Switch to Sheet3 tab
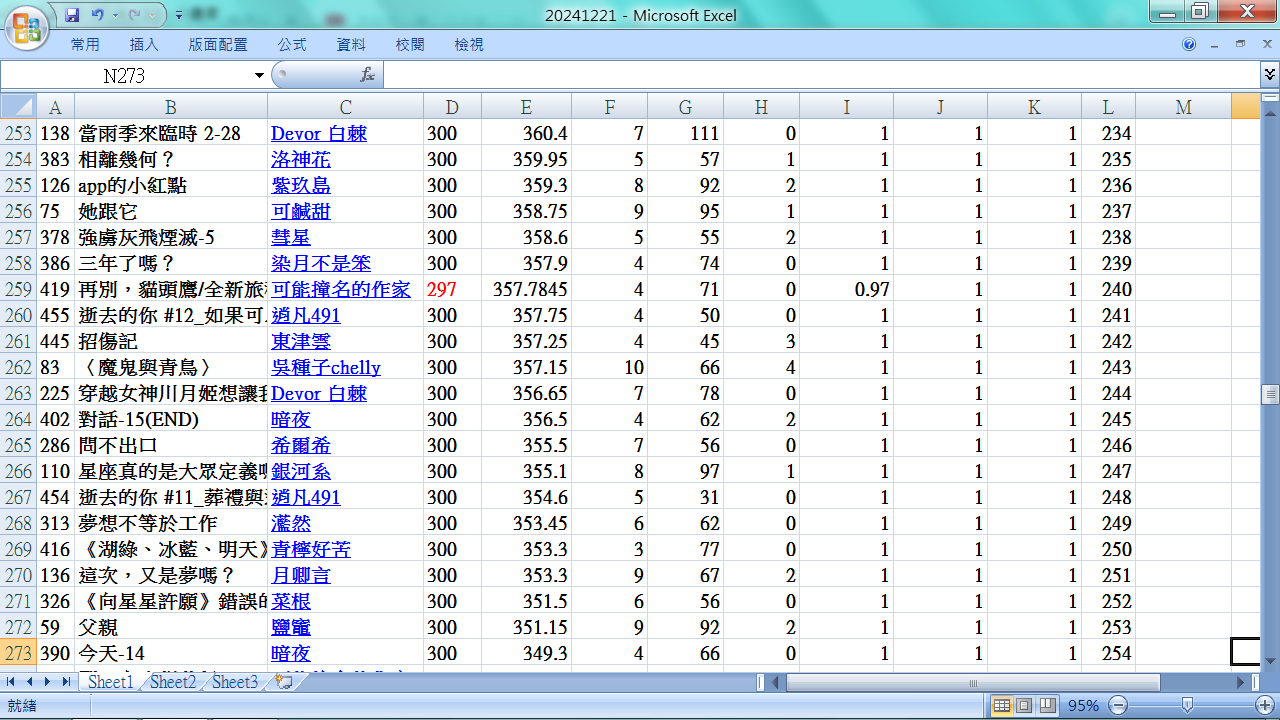Viewport: 1280px width, 720px height. 235,682
